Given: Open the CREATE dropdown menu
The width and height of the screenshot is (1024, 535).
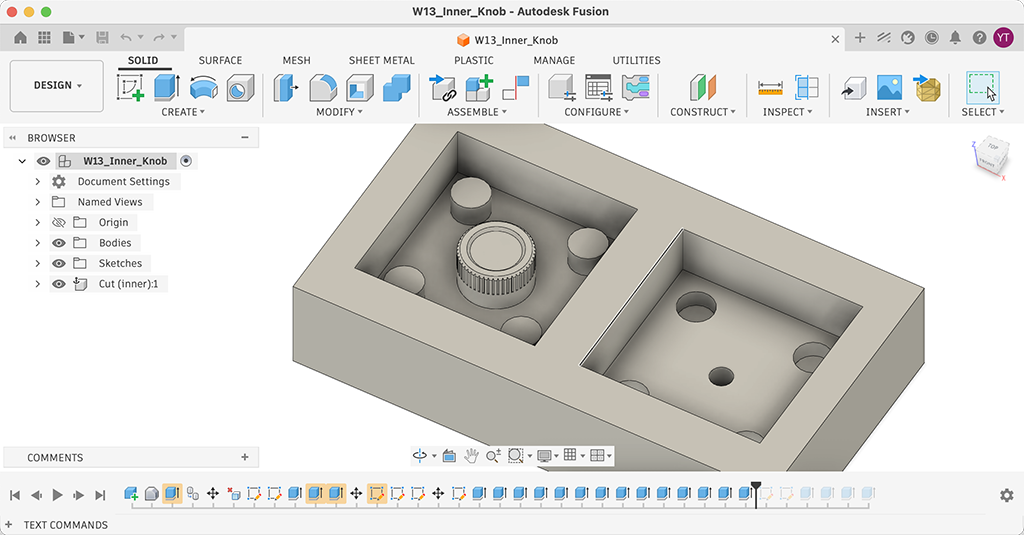Looking at the screenshot, I should [183, 112].
